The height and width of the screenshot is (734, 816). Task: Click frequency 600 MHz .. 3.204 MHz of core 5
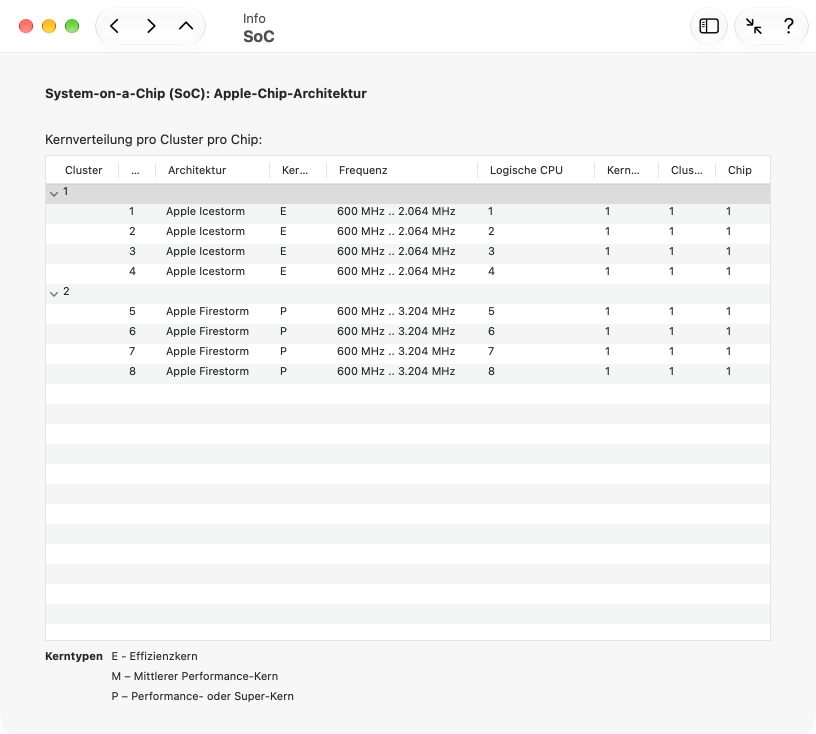coord(396,311)
